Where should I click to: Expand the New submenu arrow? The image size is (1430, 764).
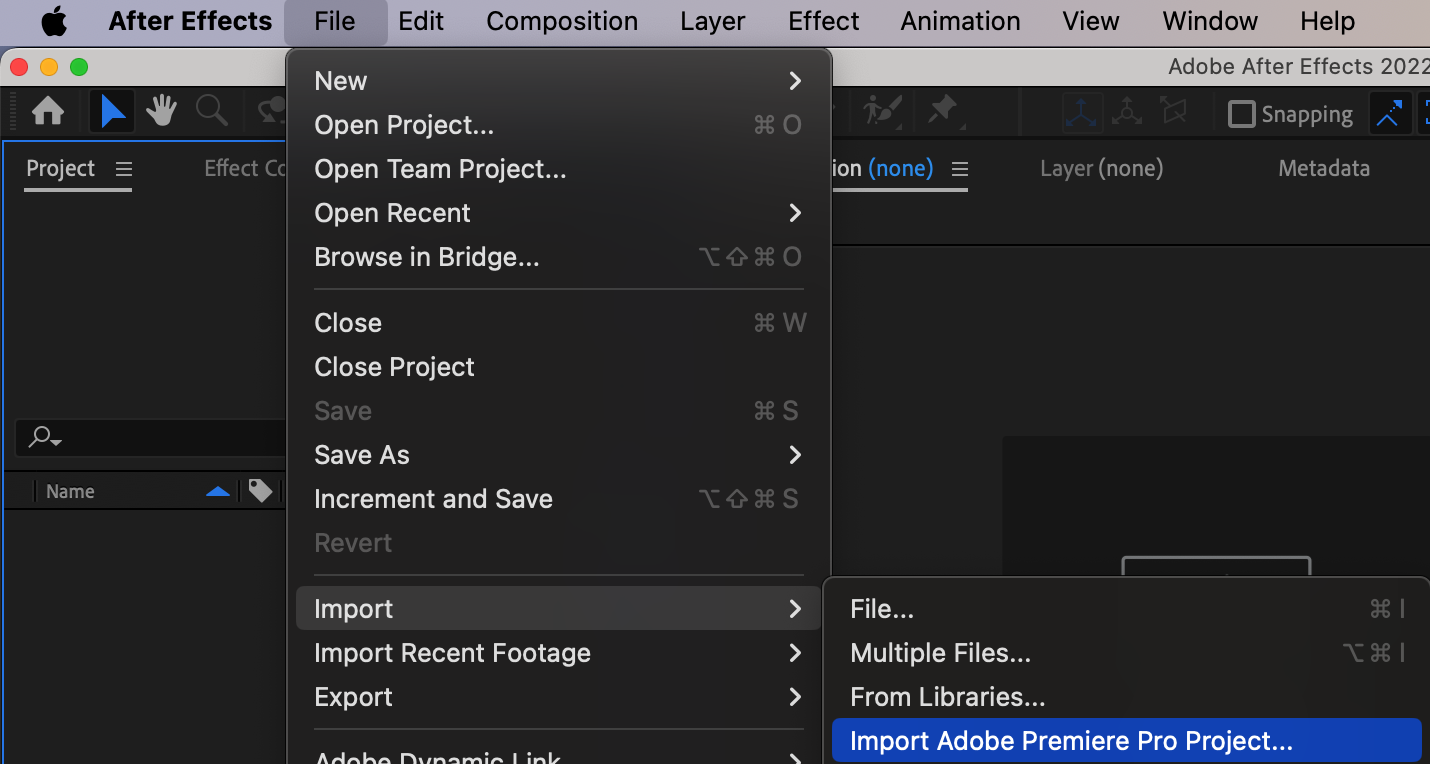click(795, 81)
